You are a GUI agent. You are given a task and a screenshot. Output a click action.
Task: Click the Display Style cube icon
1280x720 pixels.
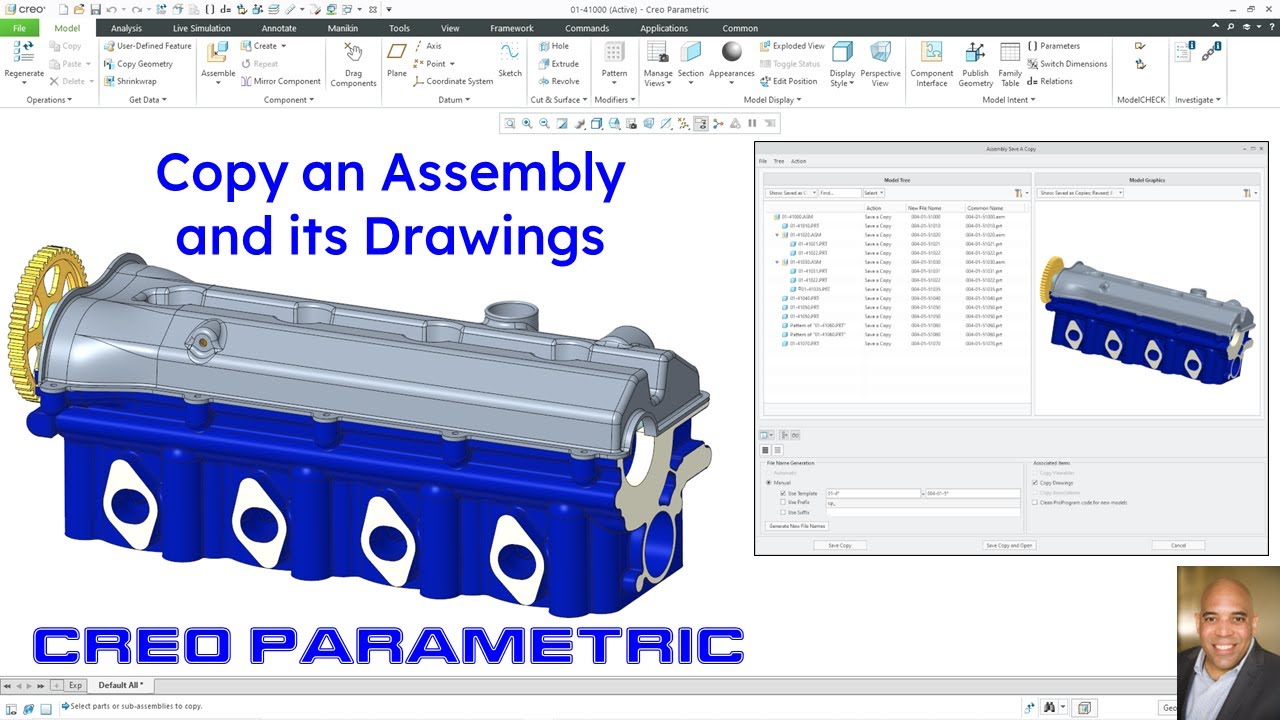tap(843, 52)
